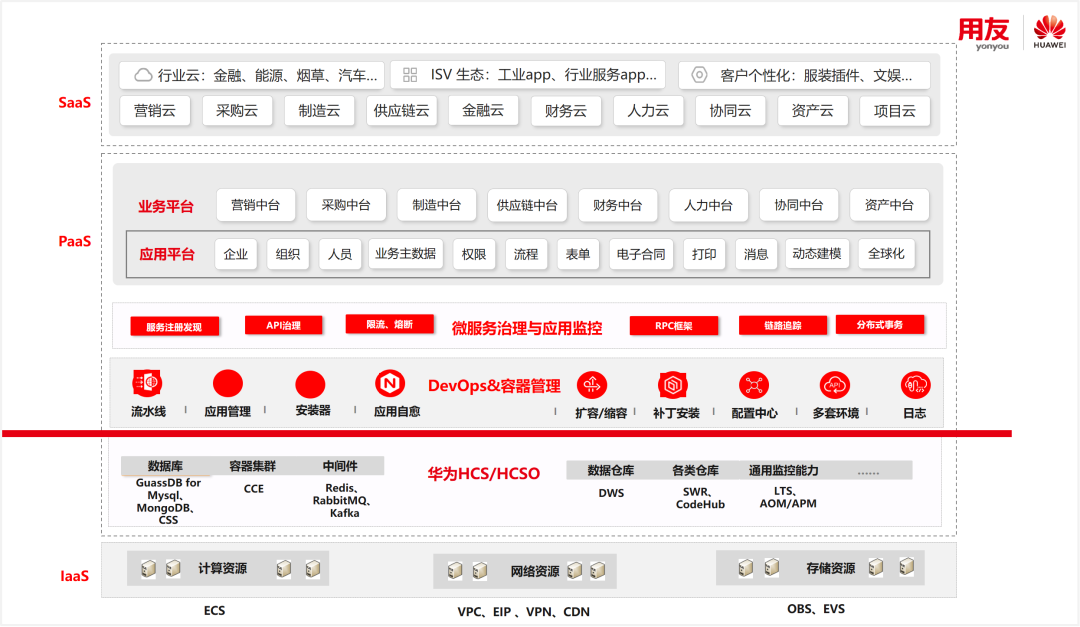Open the 制造中台 box
This screenshot has height=627, width=1080.
(437, 205)
